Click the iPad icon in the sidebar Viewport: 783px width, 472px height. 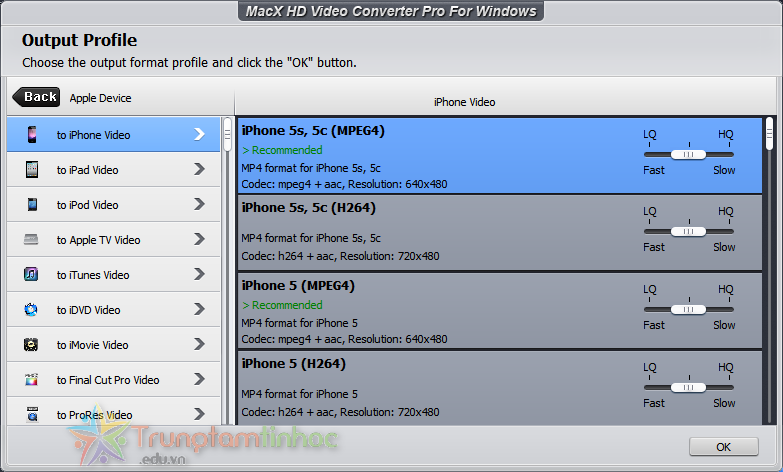(x=32, y=169)
